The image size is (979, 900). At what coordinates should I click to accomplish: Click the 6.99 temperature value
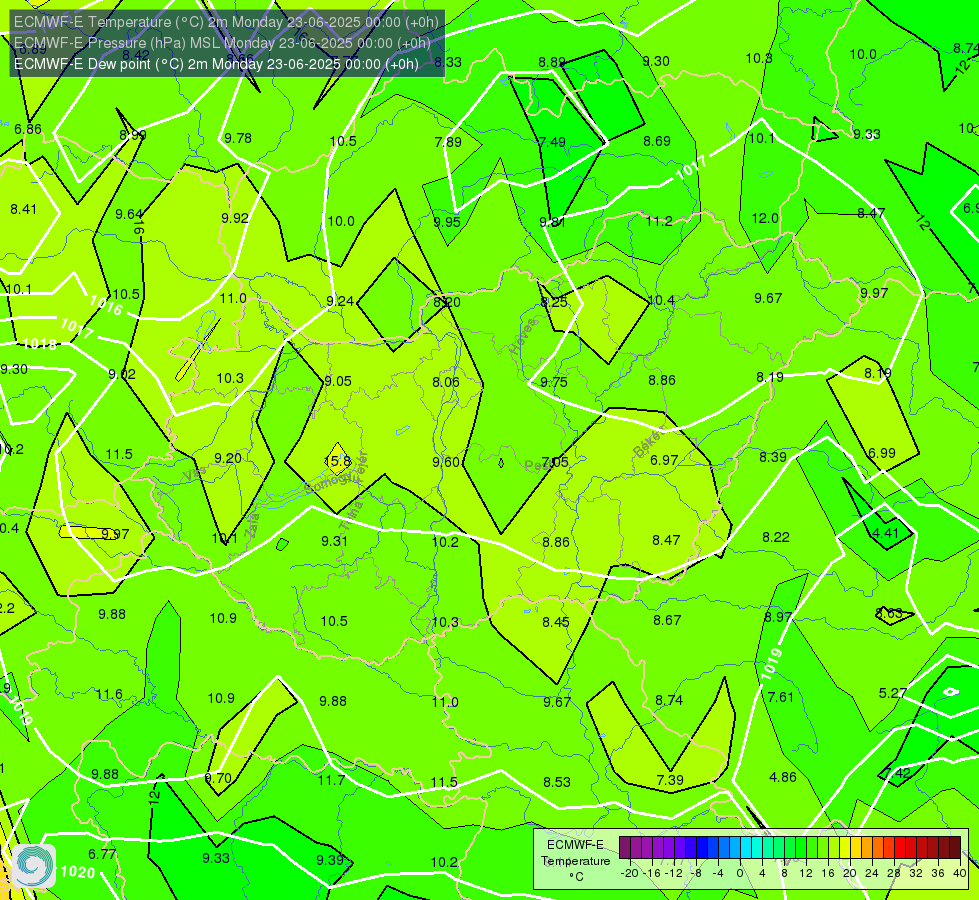click(882, 453)
